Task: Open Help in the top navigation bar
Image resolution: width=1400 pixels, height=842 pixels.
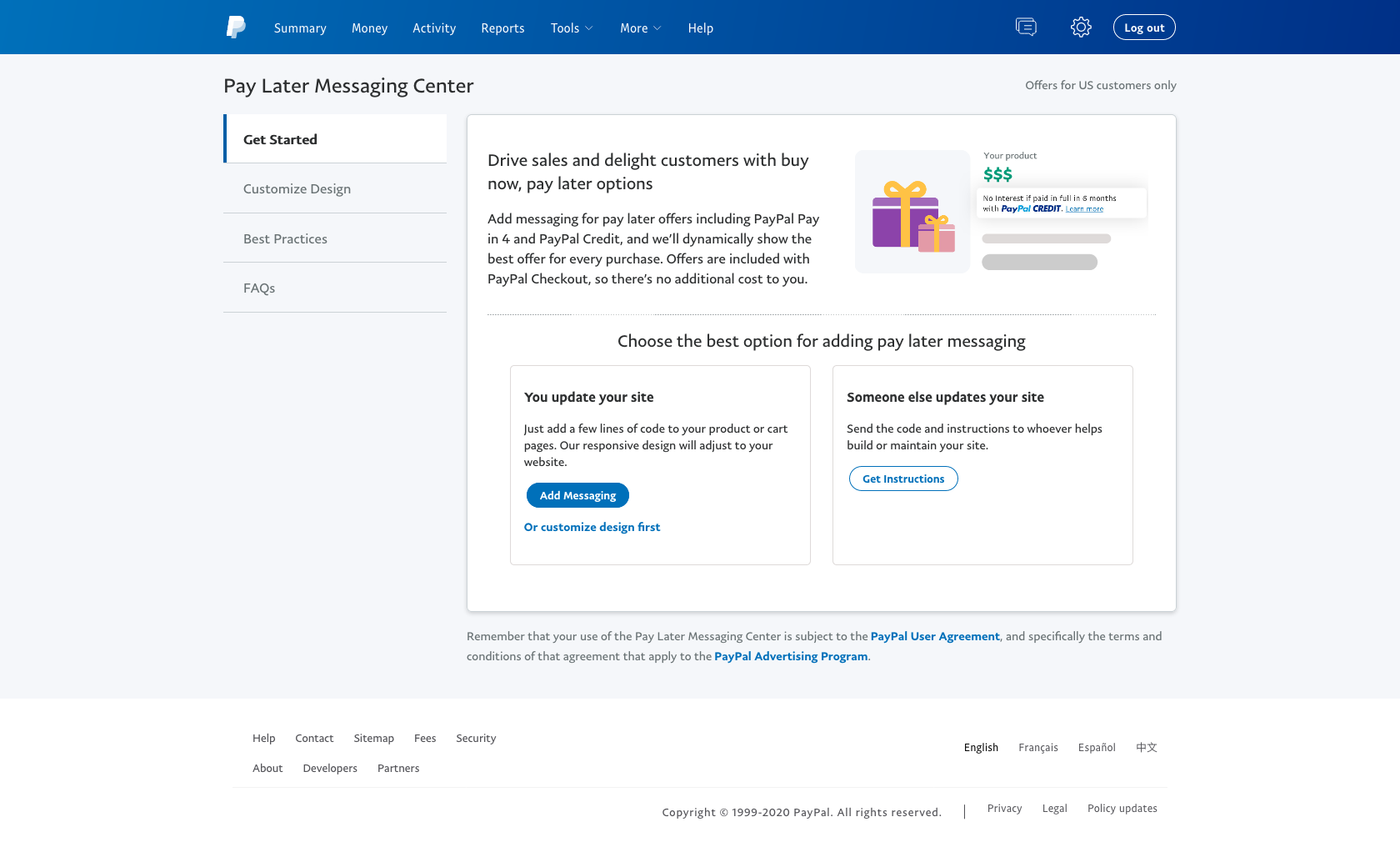Action: (700, 28)
